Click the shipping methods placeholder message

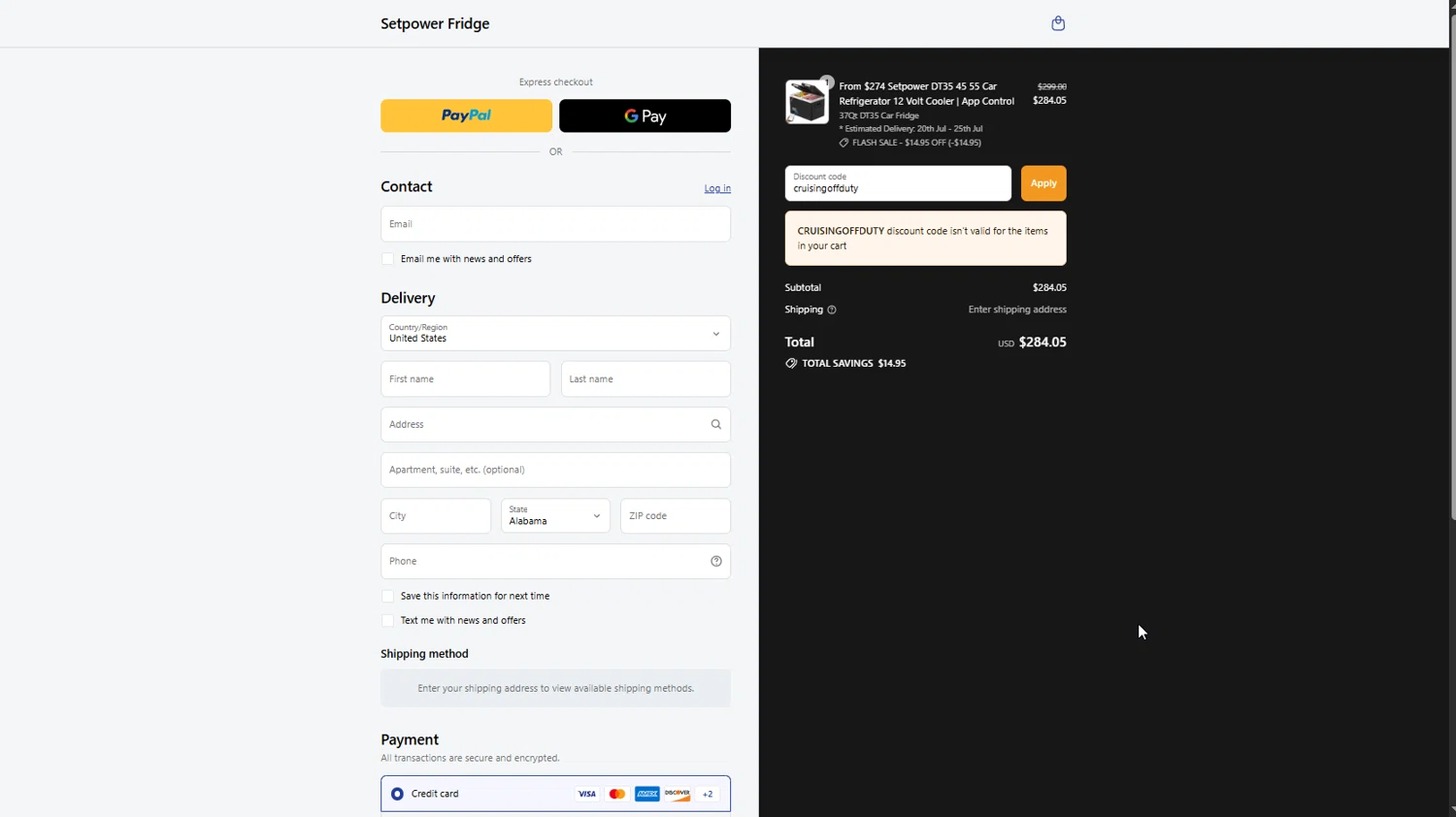555,688
